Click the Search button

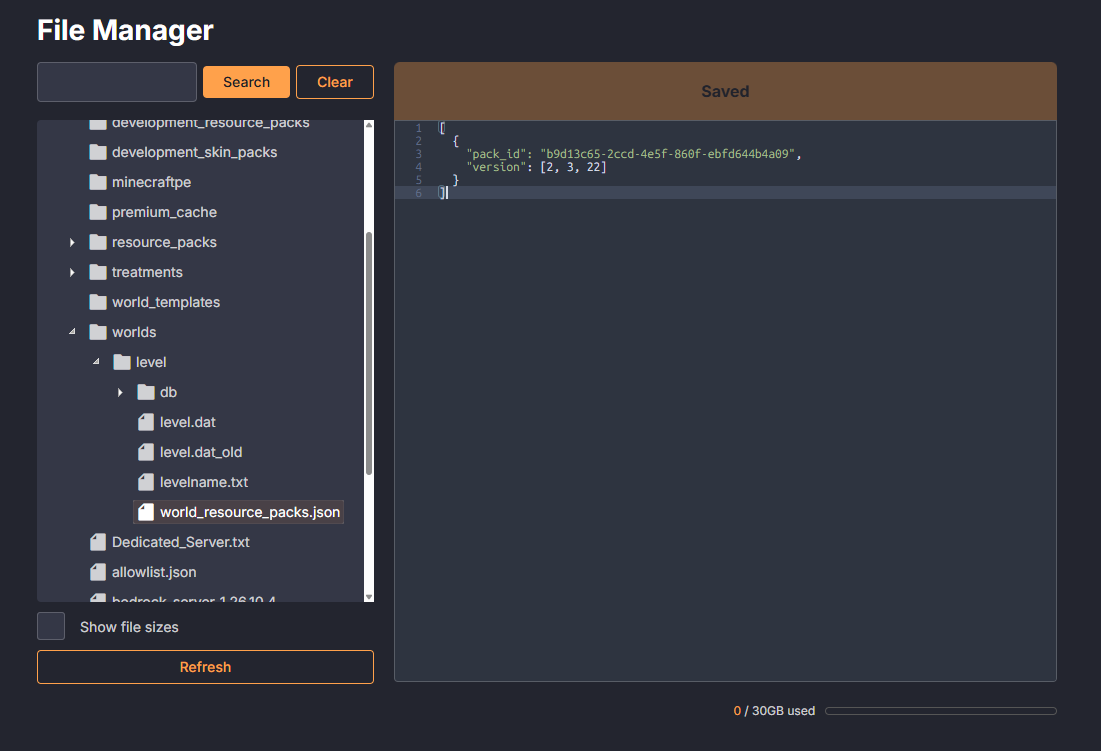[246, 82]
